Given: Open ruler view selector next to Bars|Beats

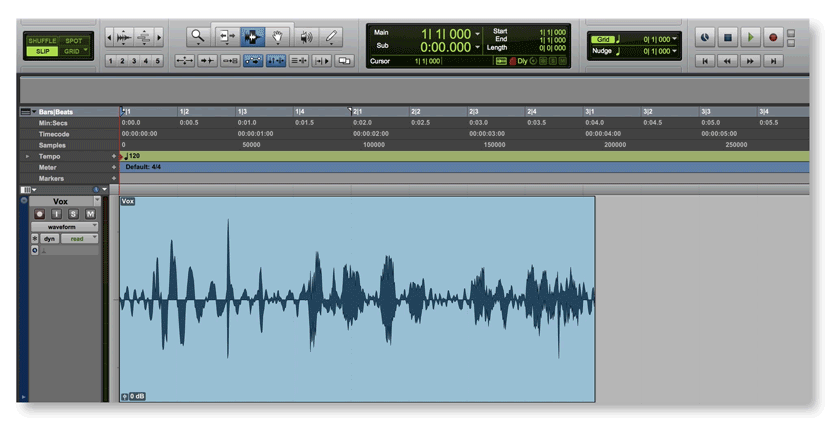Looking at the screenshot, I should (28, 112).
